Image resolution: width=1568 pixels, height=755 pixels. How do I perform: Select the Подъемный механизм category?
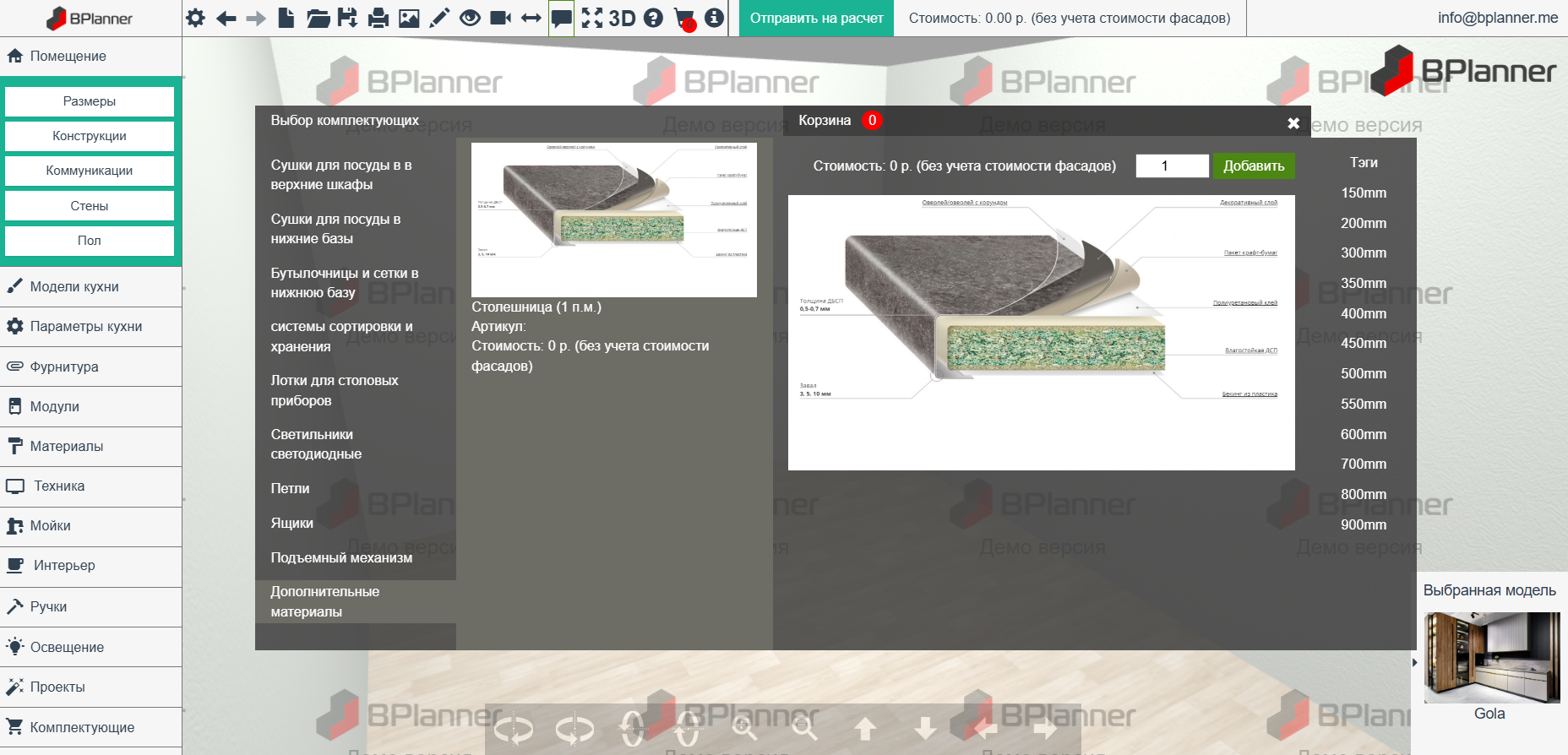(x=356, y=557)
